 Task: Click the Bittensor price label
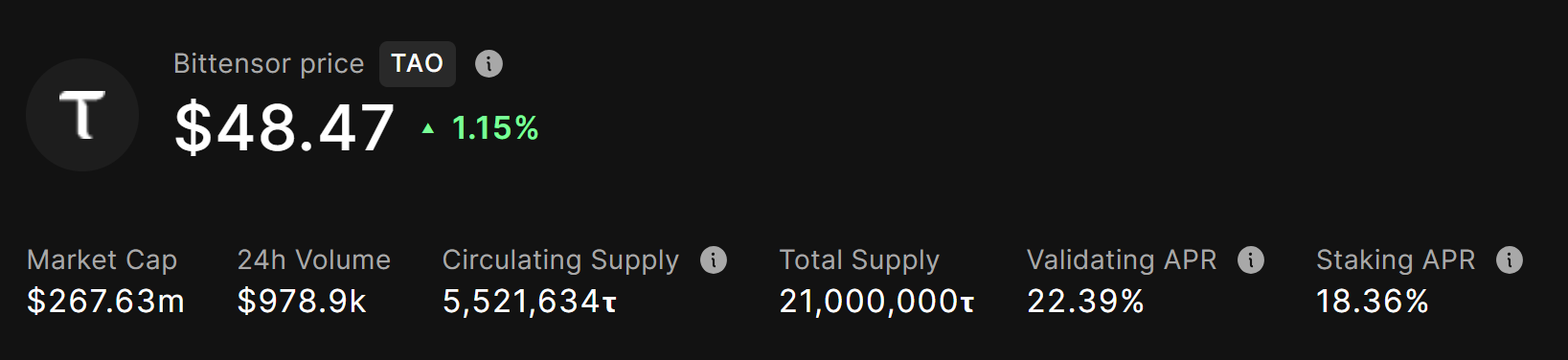click(269, 64)
